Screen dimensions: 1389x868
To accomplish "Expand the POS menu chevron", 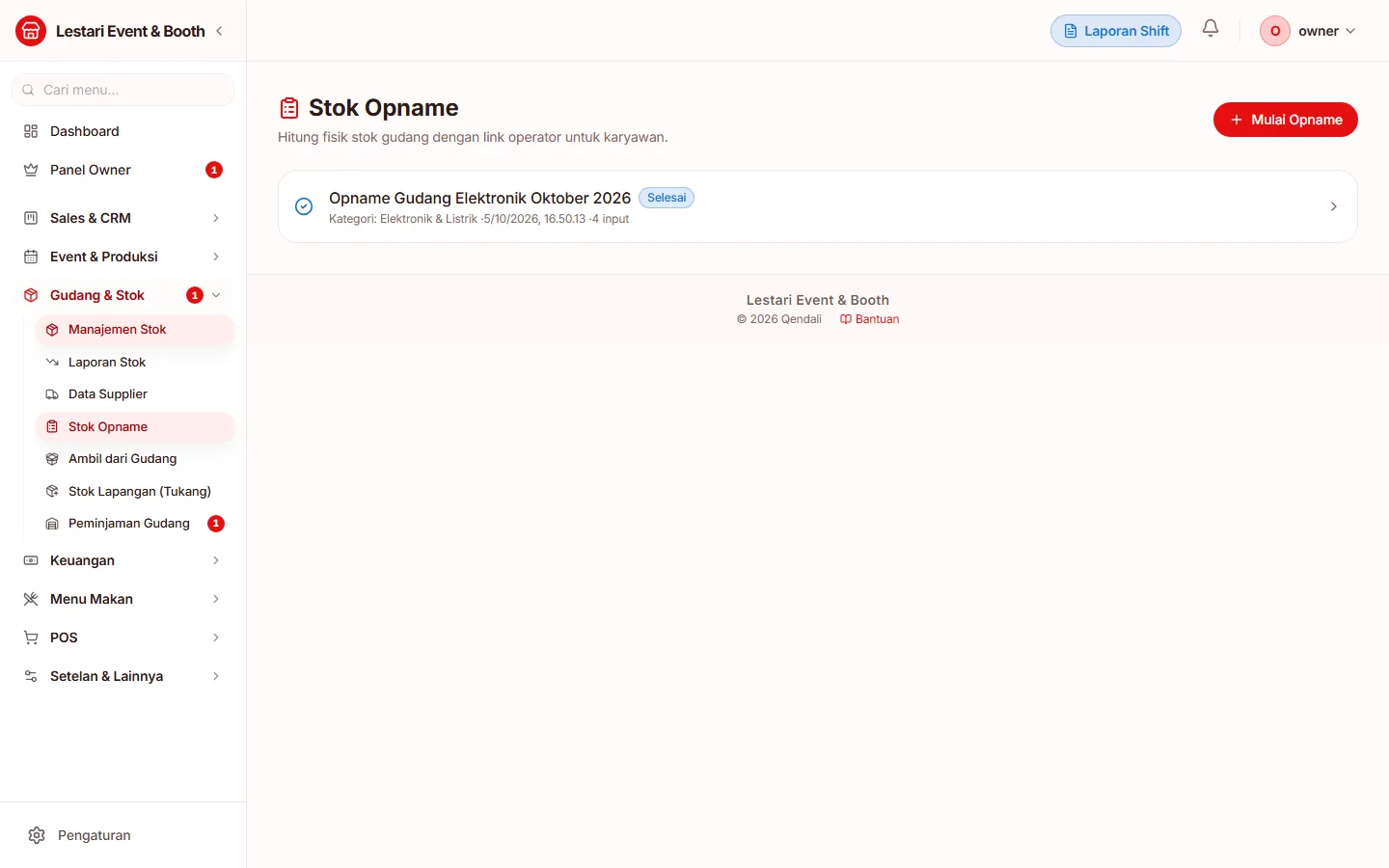I will (216, 637).
